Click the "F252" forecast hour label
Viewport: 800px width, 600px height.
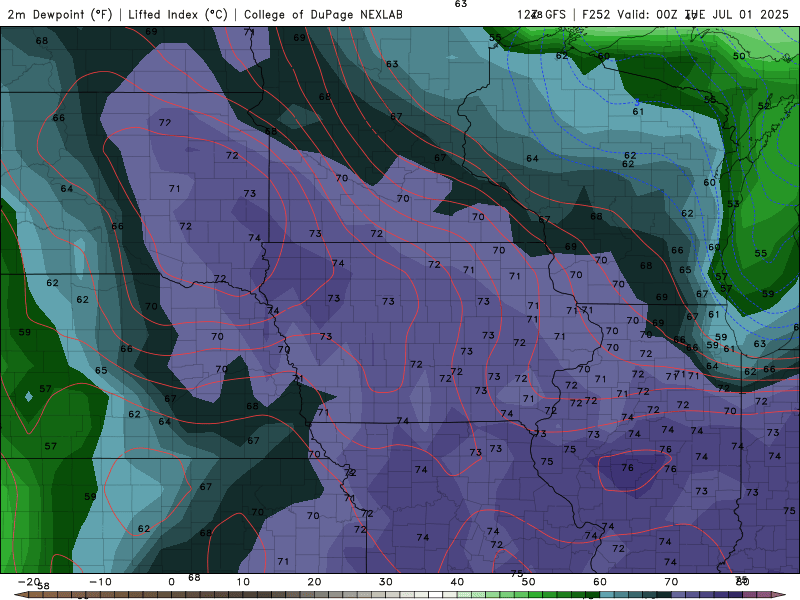tap(596, 14)
